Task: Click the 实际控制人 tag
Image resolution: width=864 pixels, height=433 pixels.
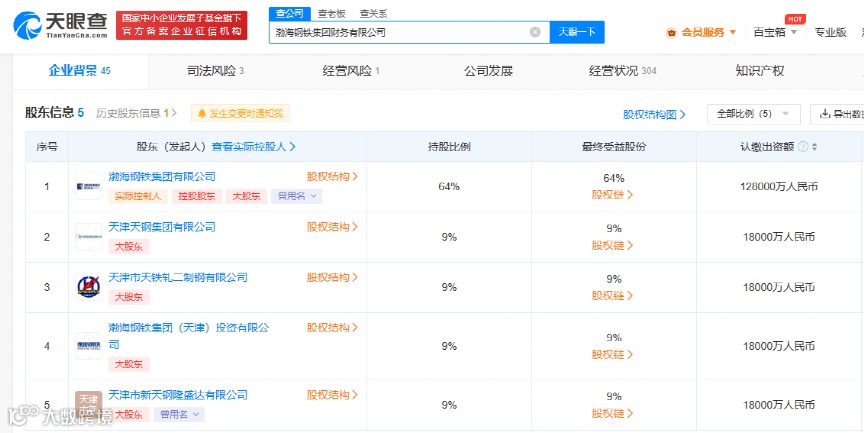Action: tap(138, 196)
